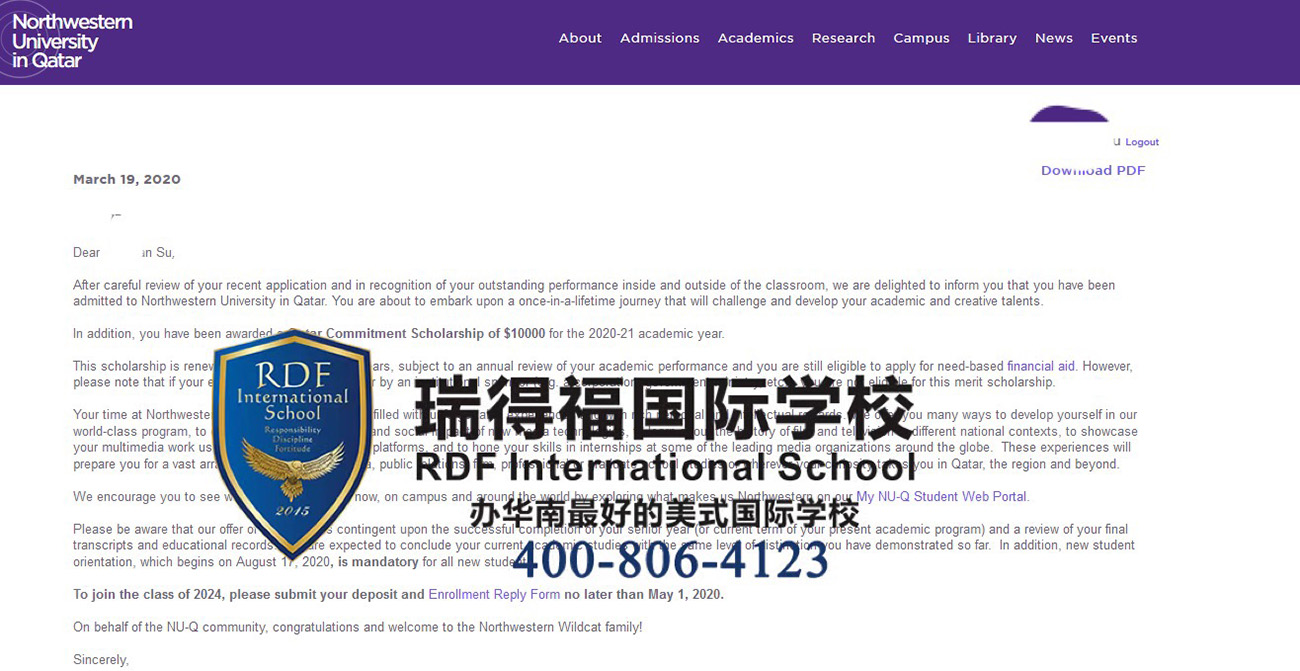
Task: Open the My NU-Q Student Web Portal link
Action: click(942, 496)
